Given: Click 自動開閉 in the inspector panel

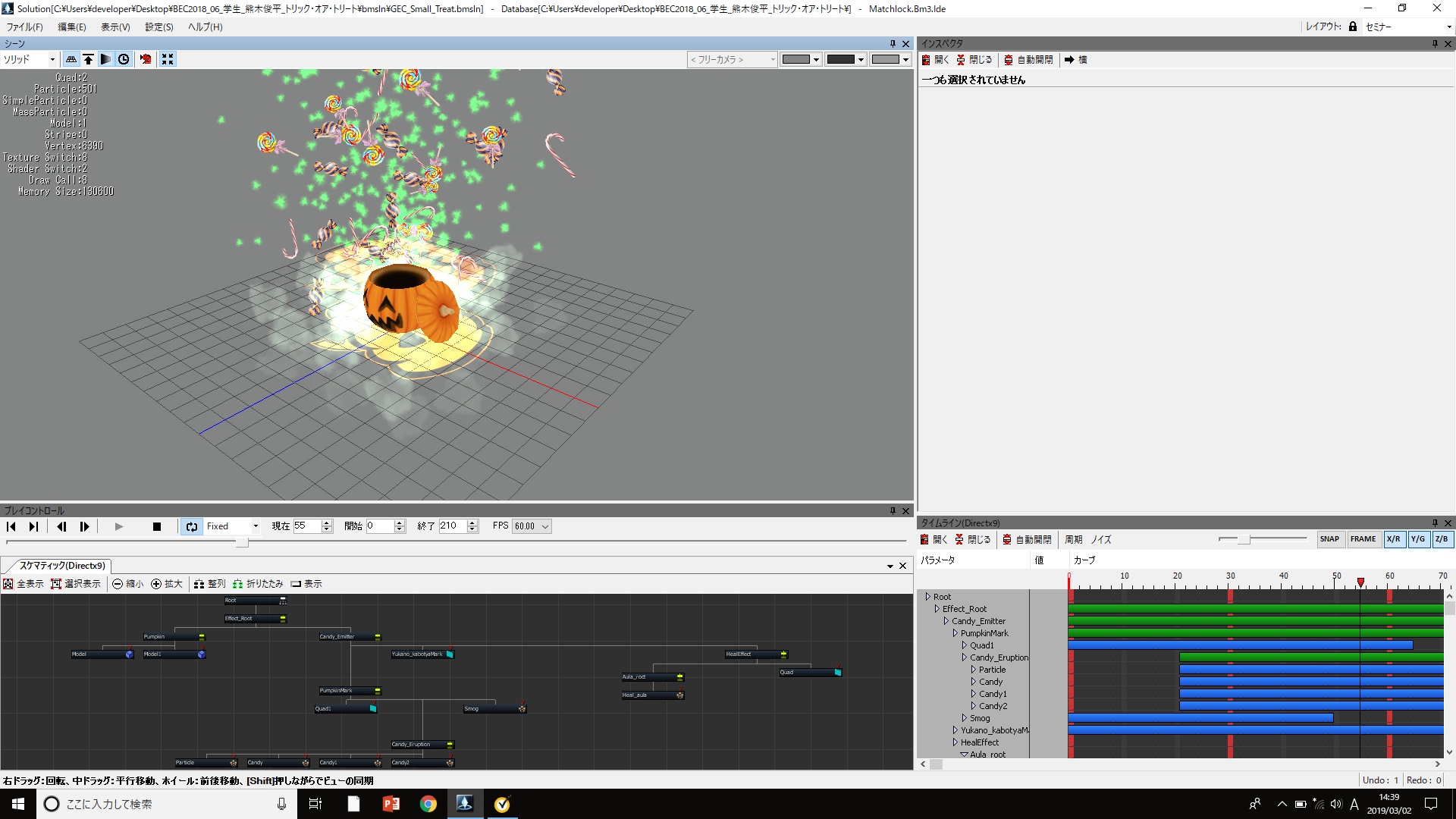Looking at the screenshot, I should point(1028,60).
